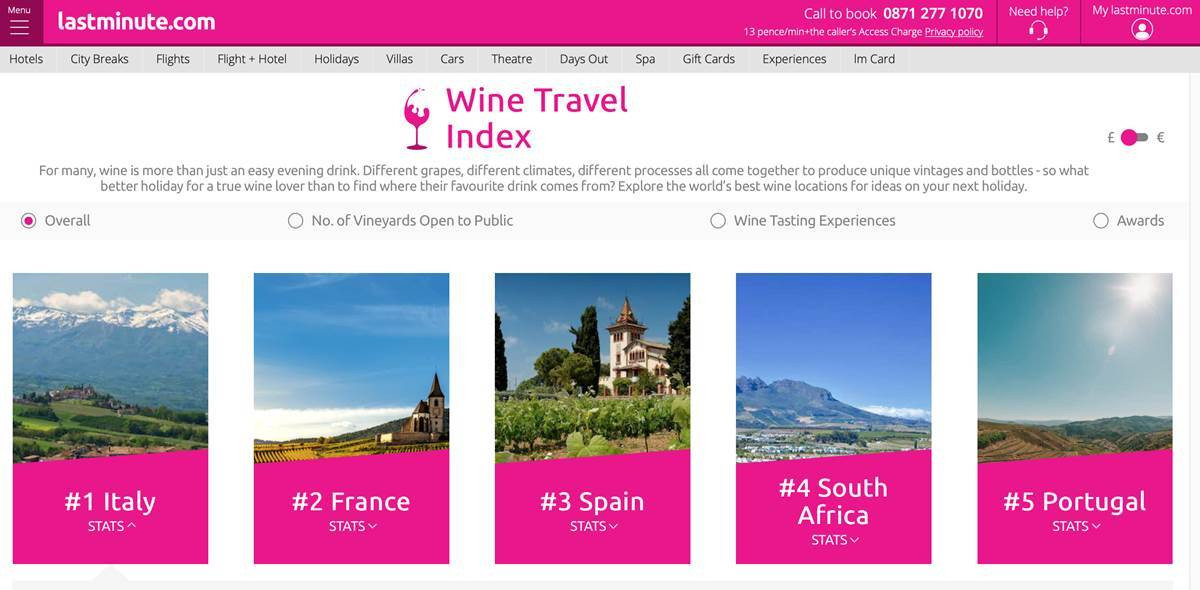Expand STATS for #2 France
Viewport: 1200px width, 590px height.
point(351,524)
